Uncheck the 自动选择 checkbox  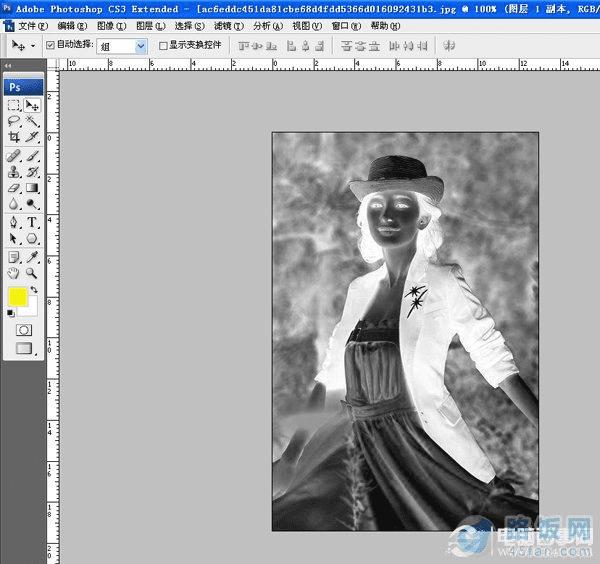click(50, 46)
